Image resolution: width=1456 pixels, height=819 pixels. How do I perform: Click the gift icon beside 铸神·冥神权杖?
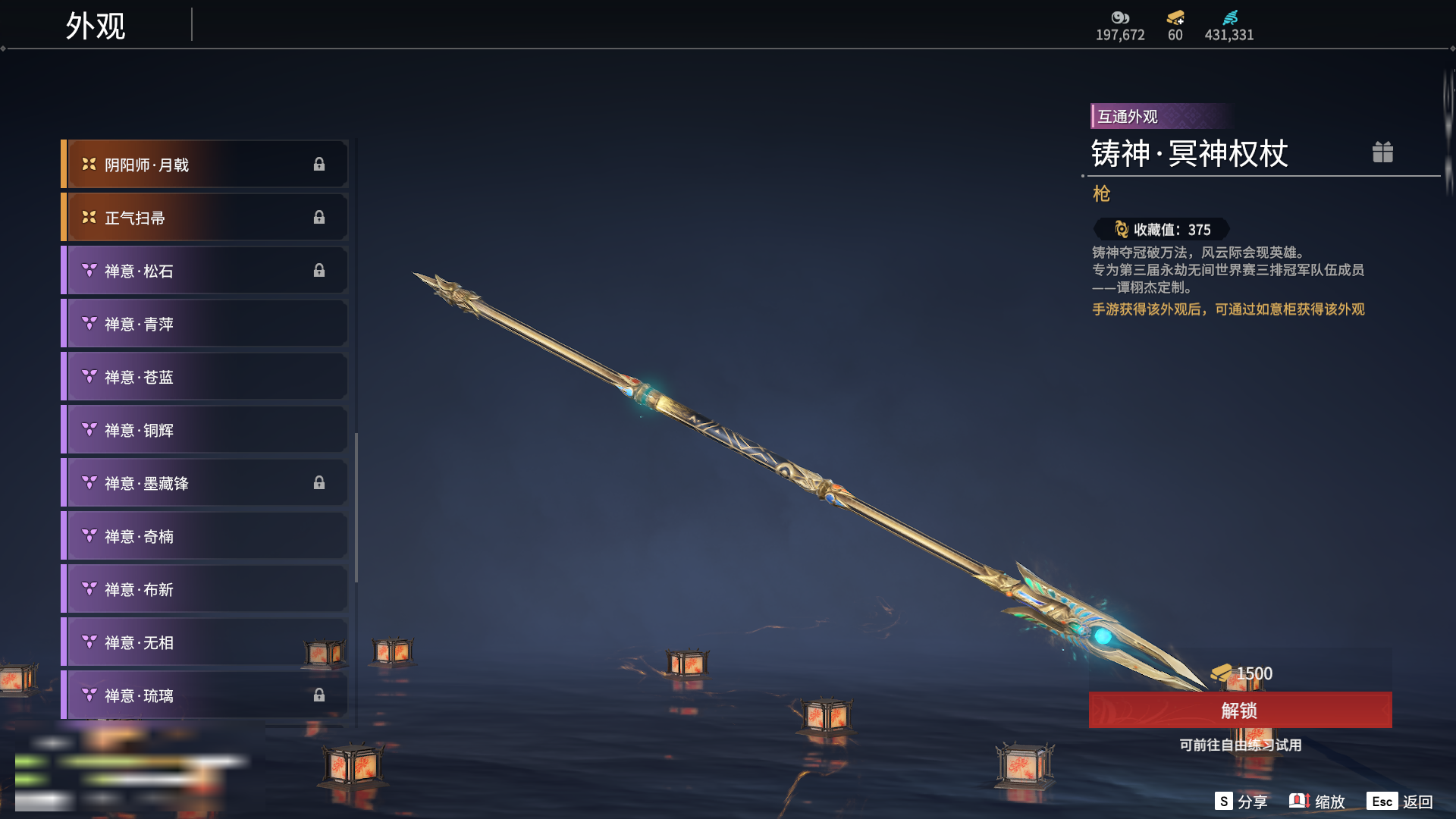(x=1382, y=152)
